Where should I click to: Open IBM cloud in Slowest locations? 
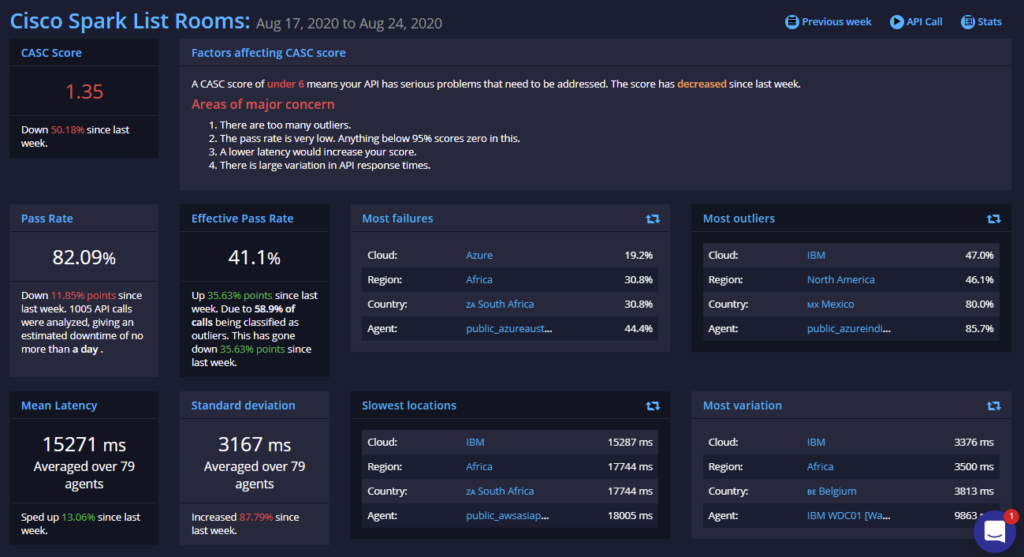475,442
